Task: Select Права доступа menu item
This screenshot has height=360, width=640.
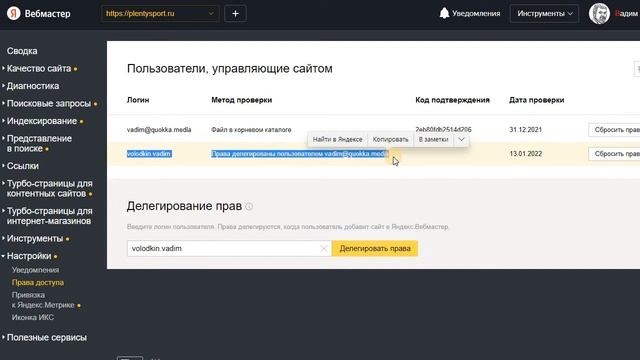Action: point(38,282)
